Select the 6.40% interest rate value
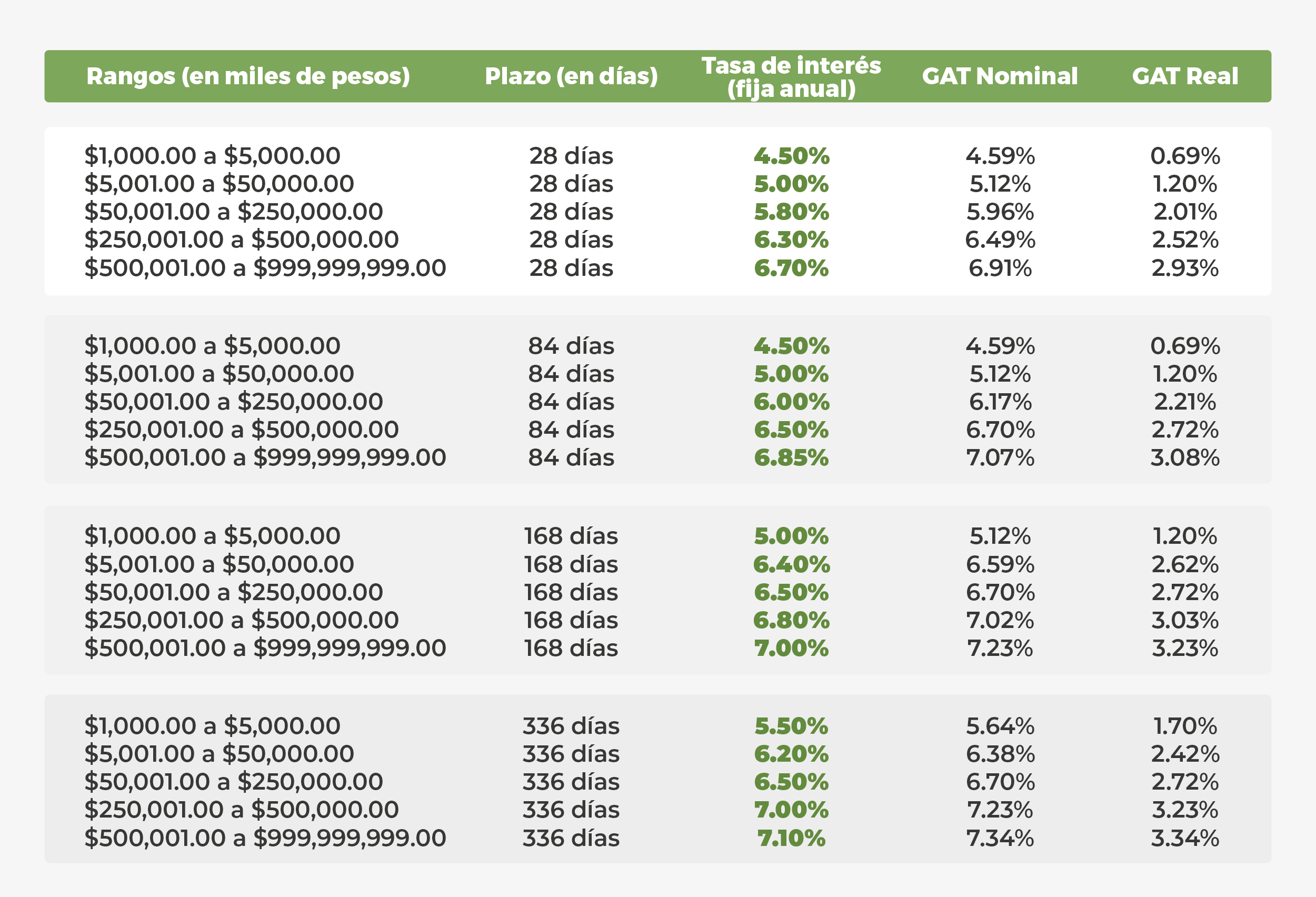 (x=791, y=565)
